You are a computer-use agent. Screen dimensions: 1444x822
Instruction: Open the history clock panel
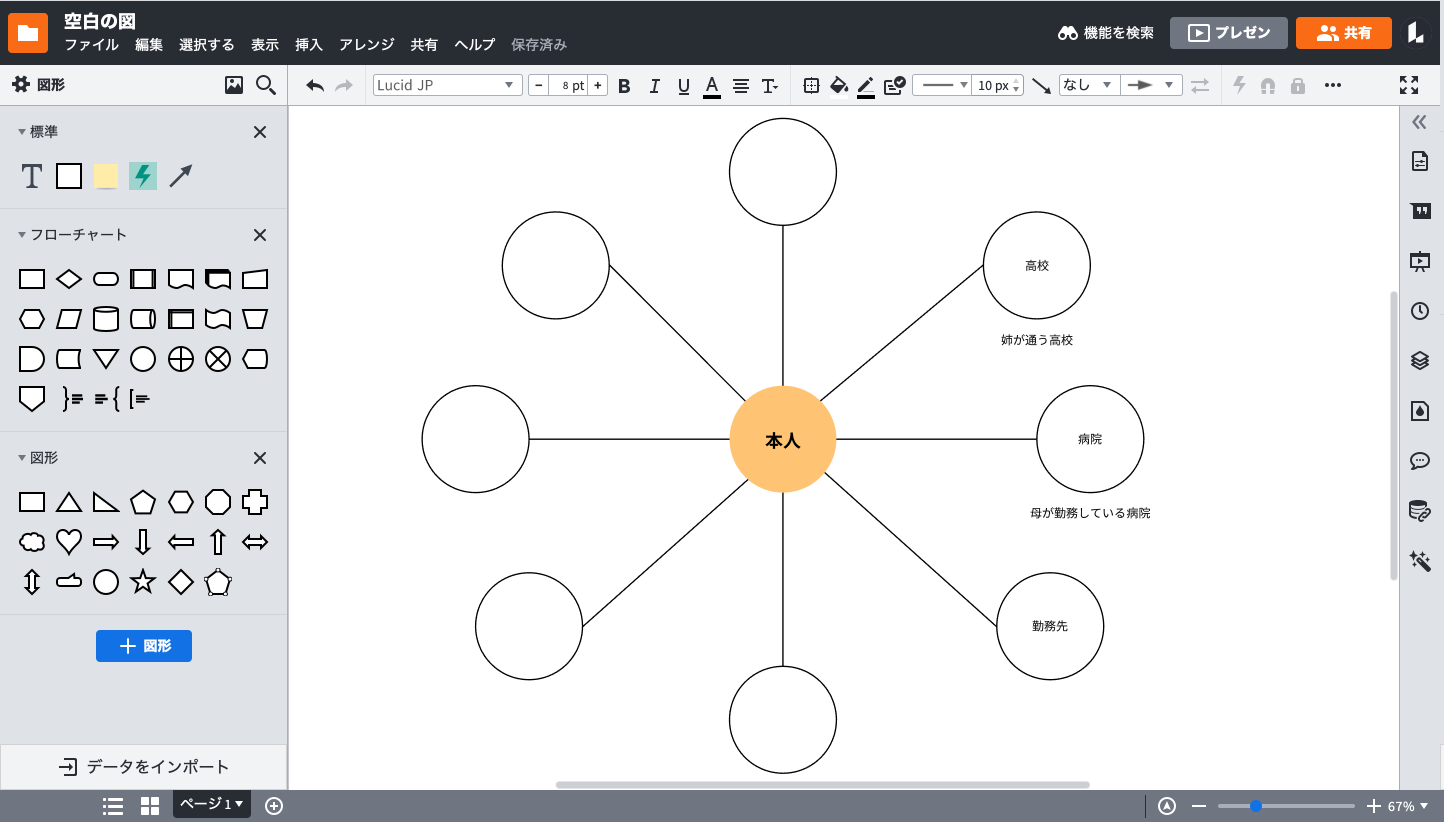coord(1419,311)
